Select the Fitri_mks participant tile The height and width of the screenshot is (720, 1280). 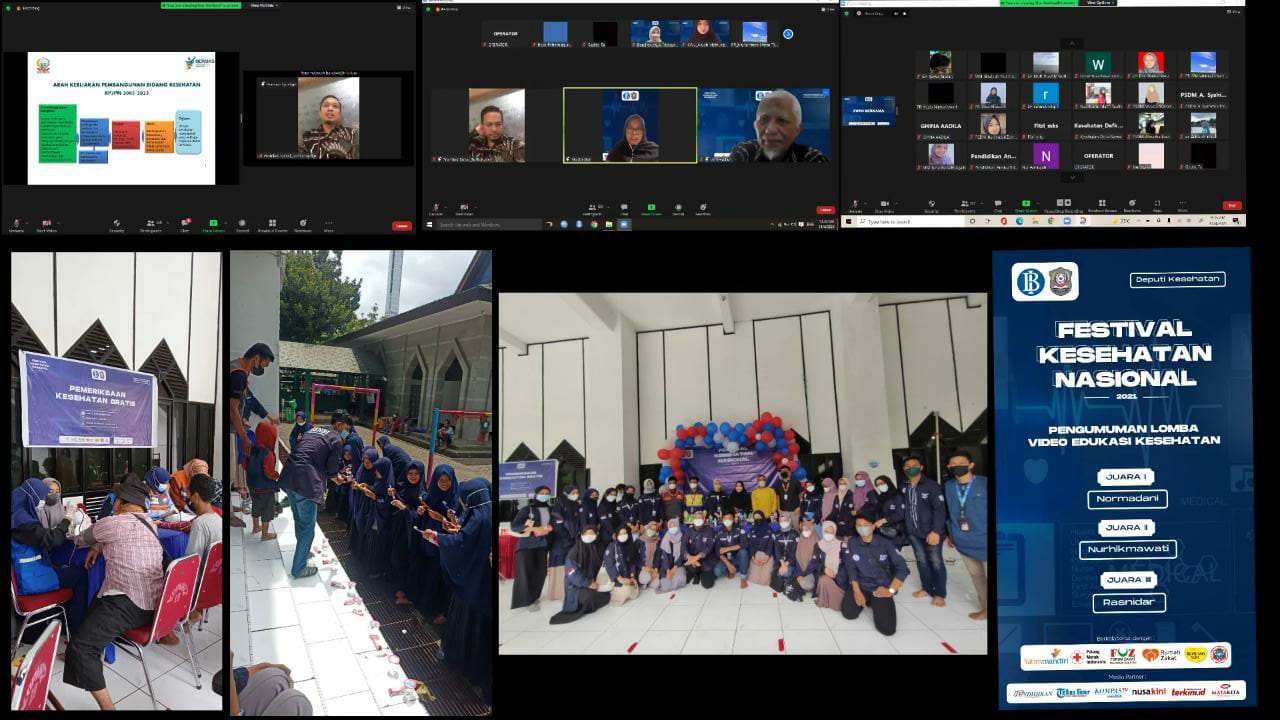pos(1045,127)
